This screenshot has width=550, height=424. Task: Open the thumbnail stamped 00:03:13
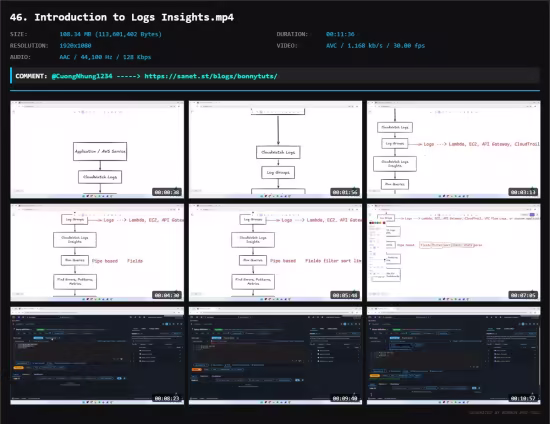point(454,149)
